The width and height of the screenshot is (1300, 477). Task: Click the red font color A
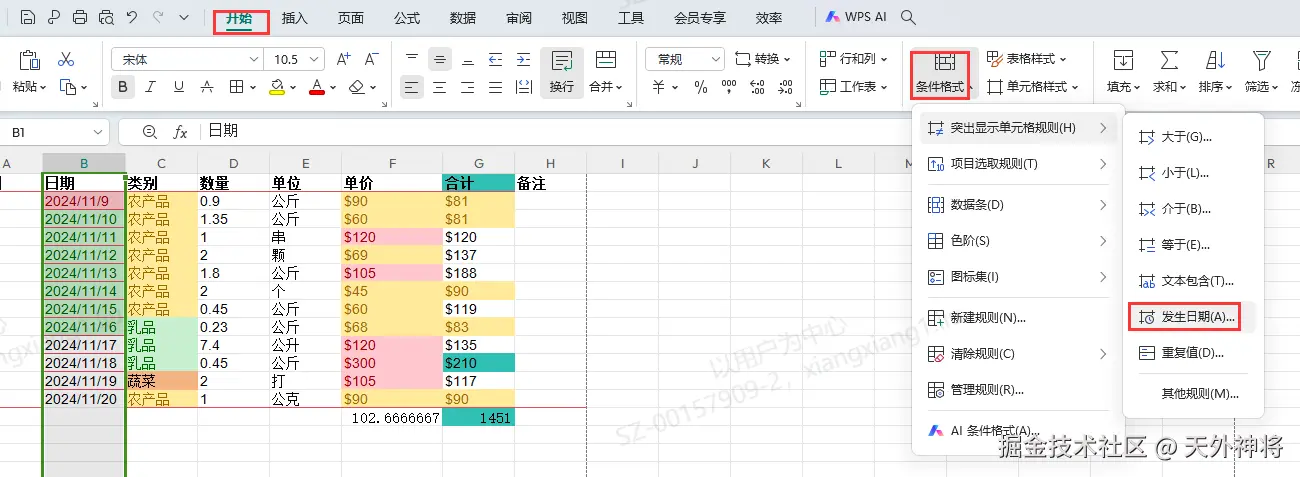(317, 87)
